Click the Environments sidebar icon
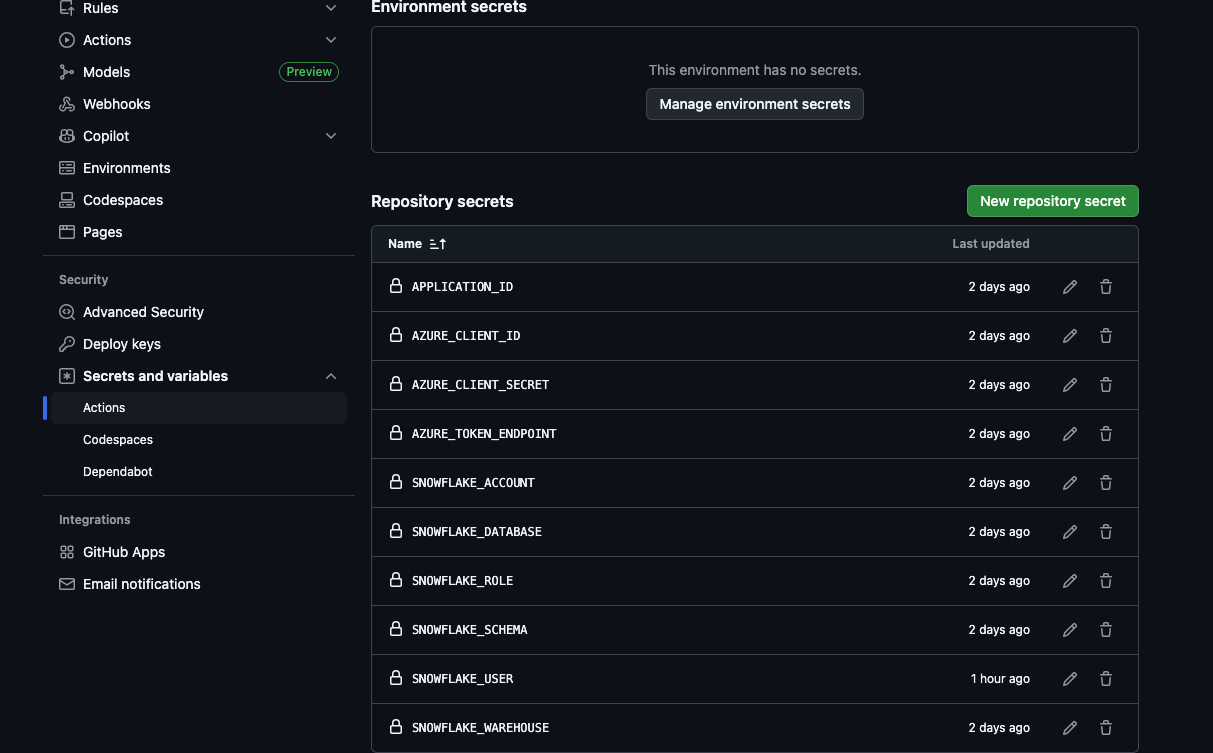 [x=66, y=168]
